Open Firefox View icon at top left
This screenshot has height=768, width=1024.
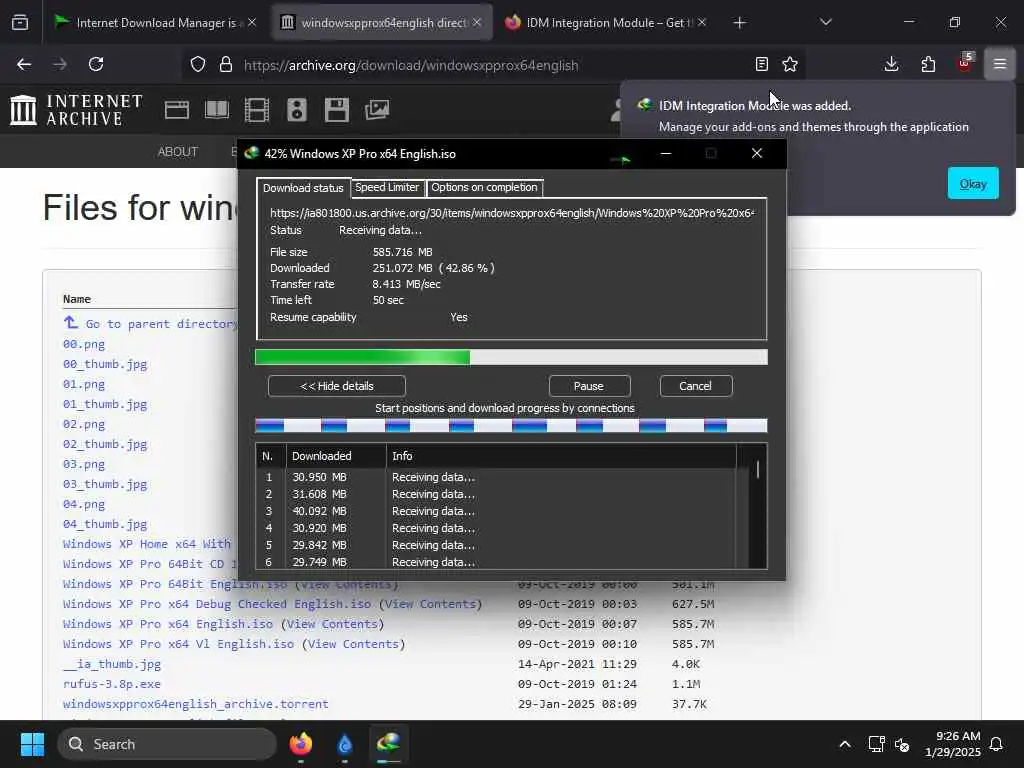pyautogui.click(x=20, y=22)
